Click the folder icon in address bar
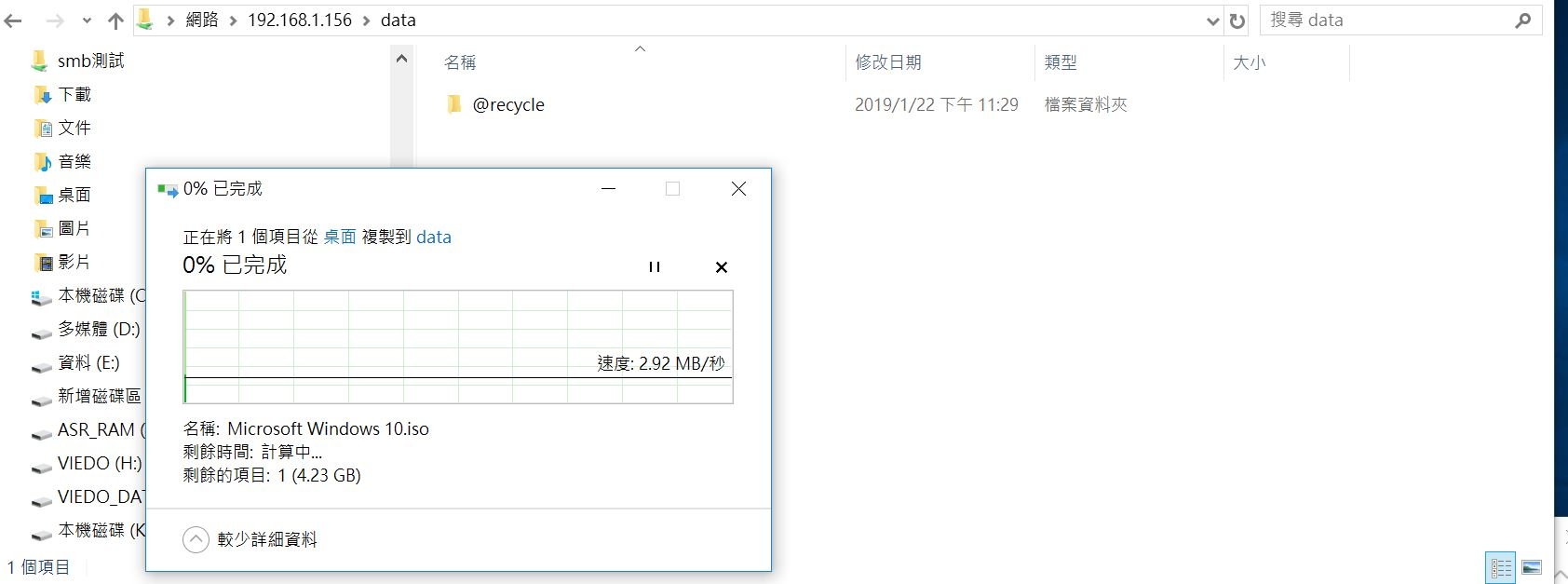Screen dimensions: 1568x584 pos(145,20)
